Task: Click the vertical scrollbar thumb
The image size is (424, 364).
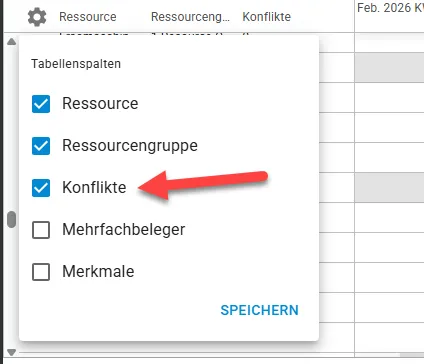Action: coord(11,219)
